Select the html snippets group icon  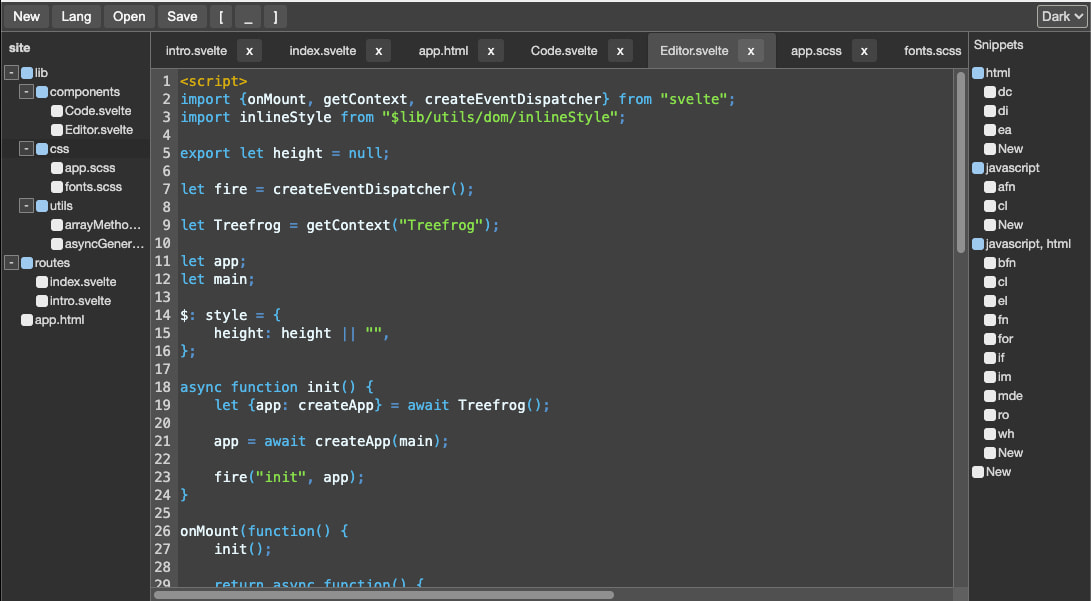pos(978,72)
